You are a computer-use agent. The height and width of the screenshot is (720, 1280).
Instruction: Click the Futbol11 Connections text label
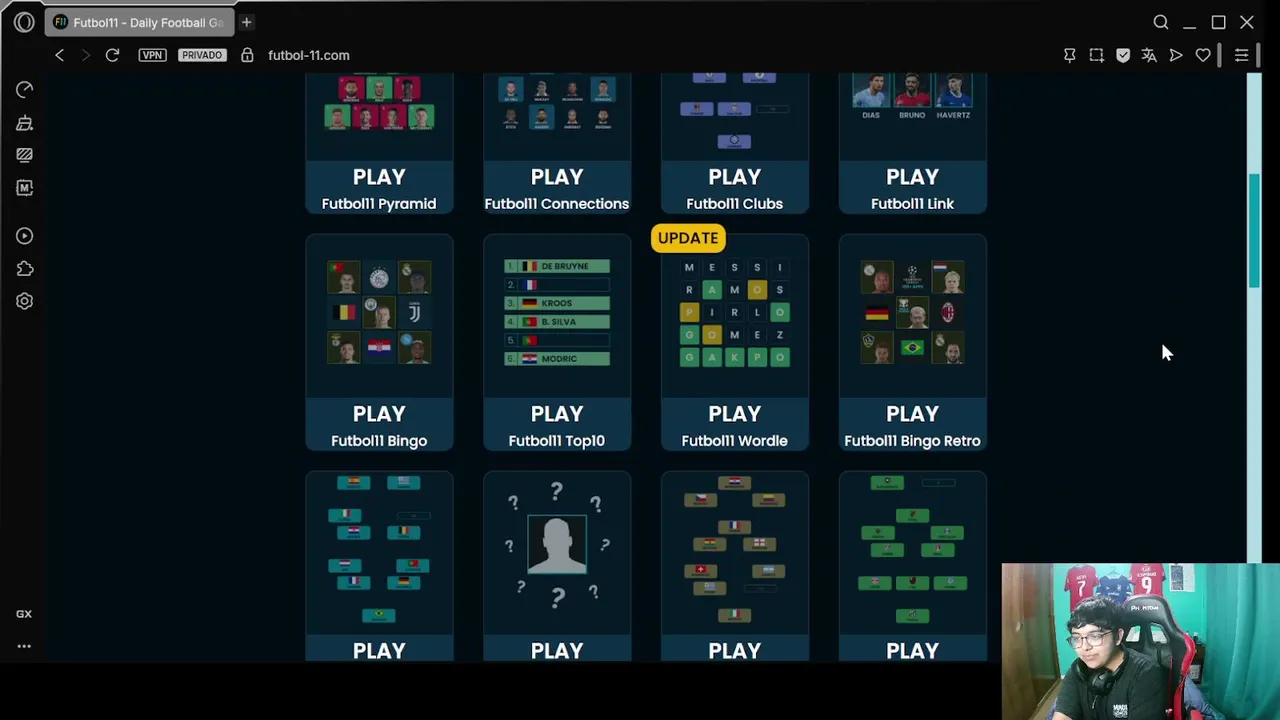(x=557, y=204)
